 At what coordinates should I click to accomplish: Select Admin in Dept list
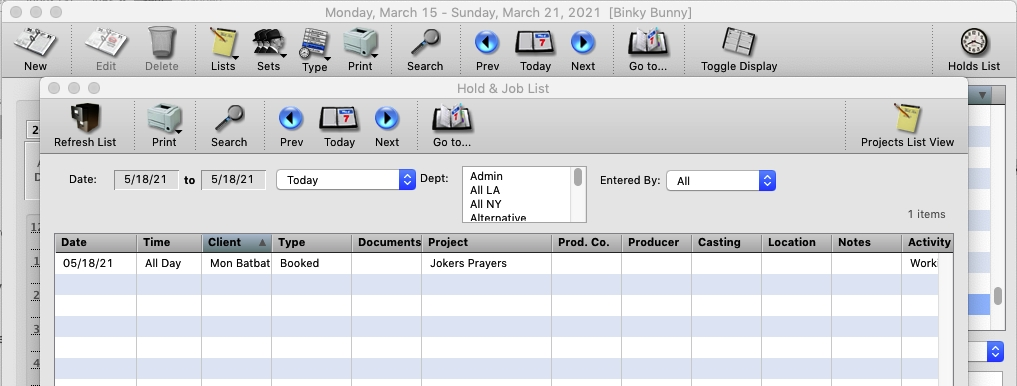(x=486, y=176)
